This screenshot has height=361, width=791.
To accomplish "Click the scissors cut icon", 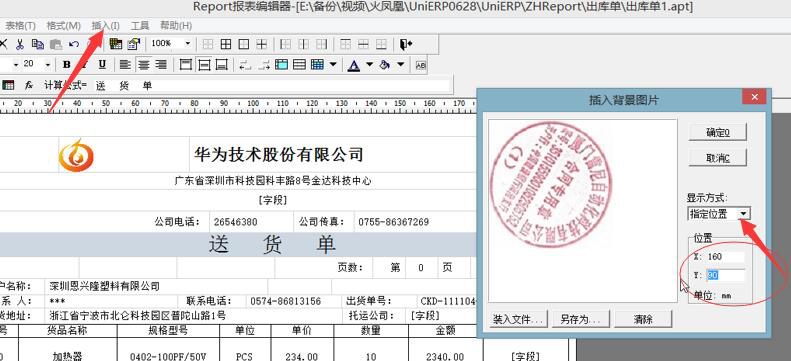I will pyautogui.click(x=20, y=44).
